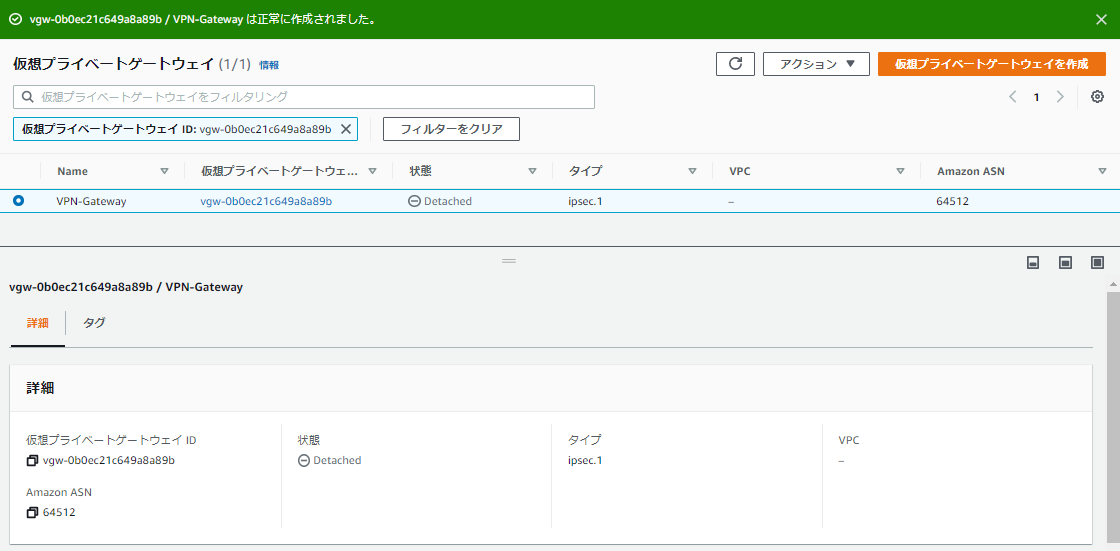Sort by the Name column arrow
Viewport: 1120px width, 551px height.
coord(164,171)
